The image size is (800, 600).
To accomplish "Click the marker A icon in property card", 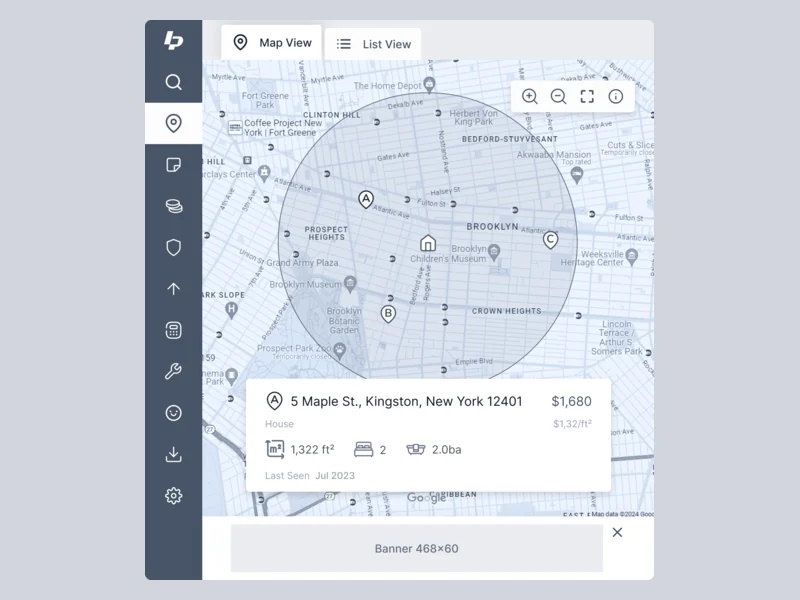I will [274, 401].
